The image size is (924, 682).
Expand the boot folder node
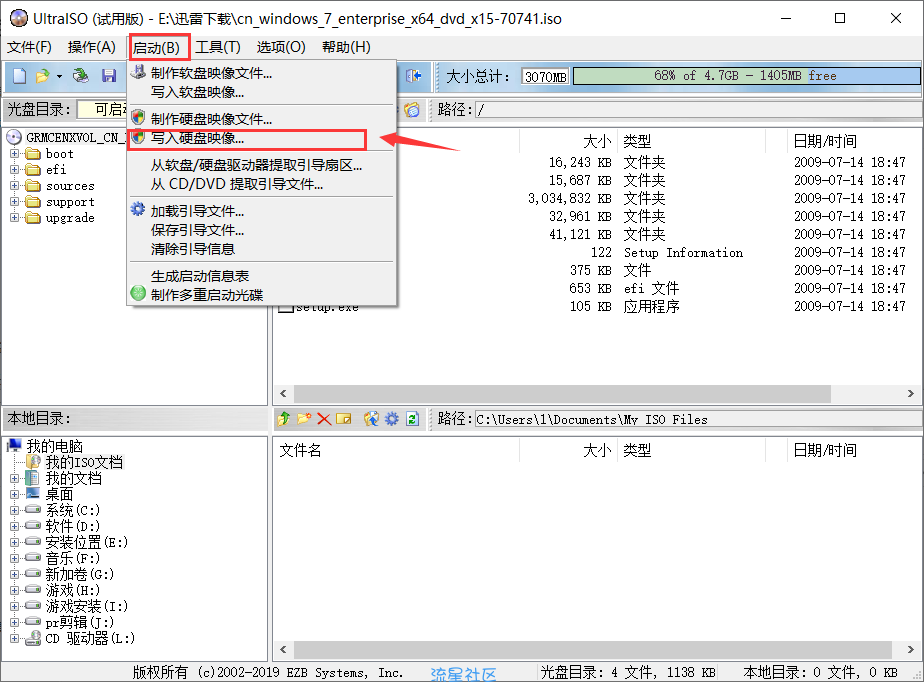coord(14,154)
